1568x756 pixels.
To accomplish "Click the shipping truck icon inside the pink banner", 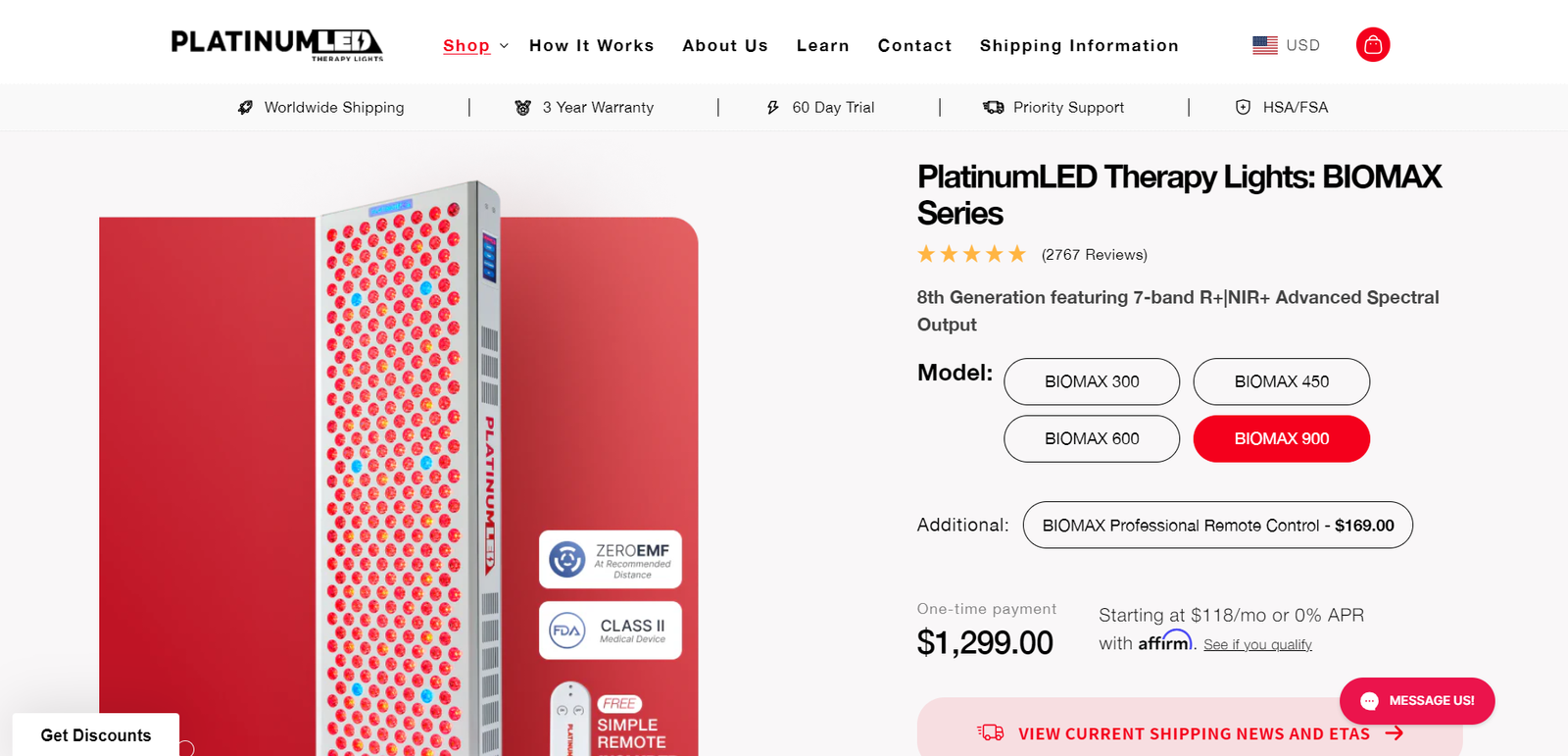I will pyautogui.click(x=991, y=732).
